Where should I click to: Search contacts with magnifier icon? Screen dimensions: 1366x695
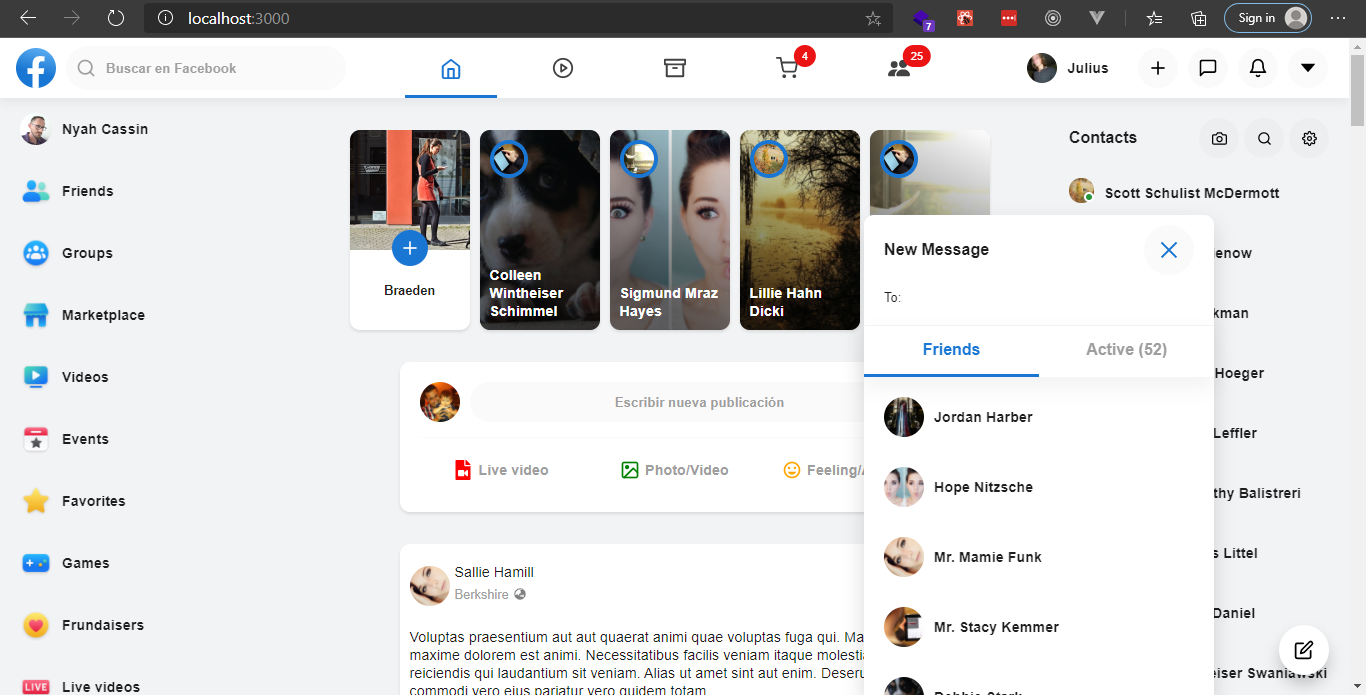coord(1264,139)
